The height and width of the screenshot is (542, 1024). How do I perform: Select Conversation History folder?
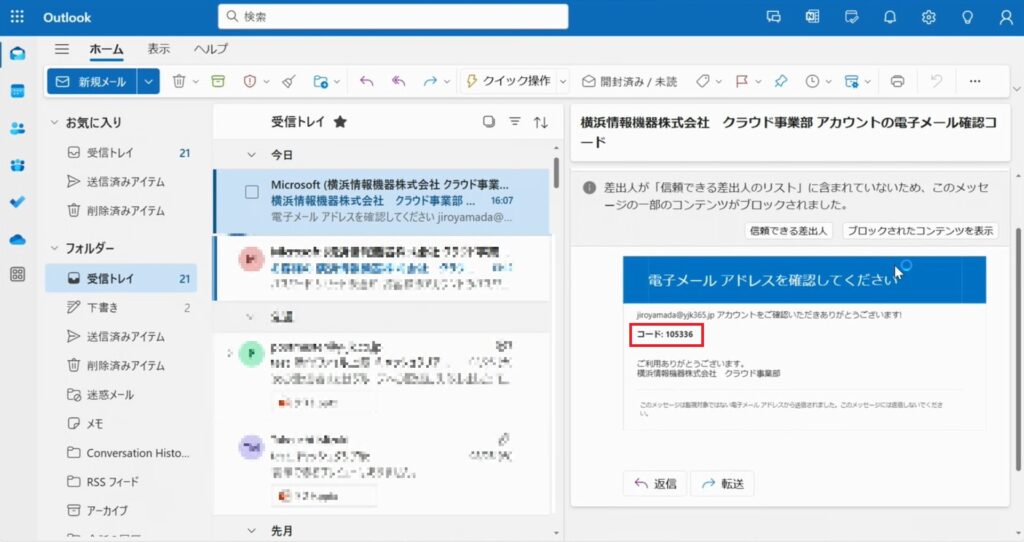[121, 453]
